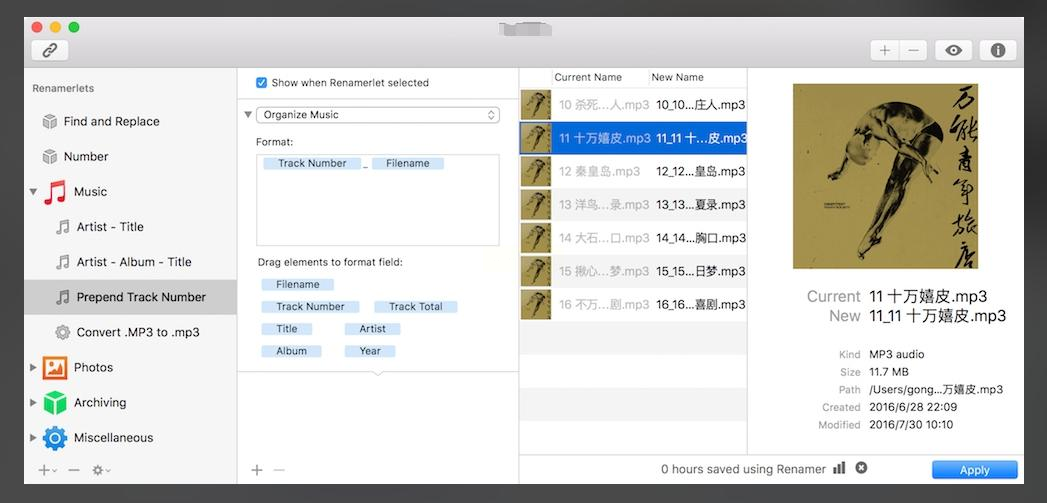The height and width of the screenshot is (503, 1047).
Task: Click inside the Format field
Action: click(x=377, y=200)
